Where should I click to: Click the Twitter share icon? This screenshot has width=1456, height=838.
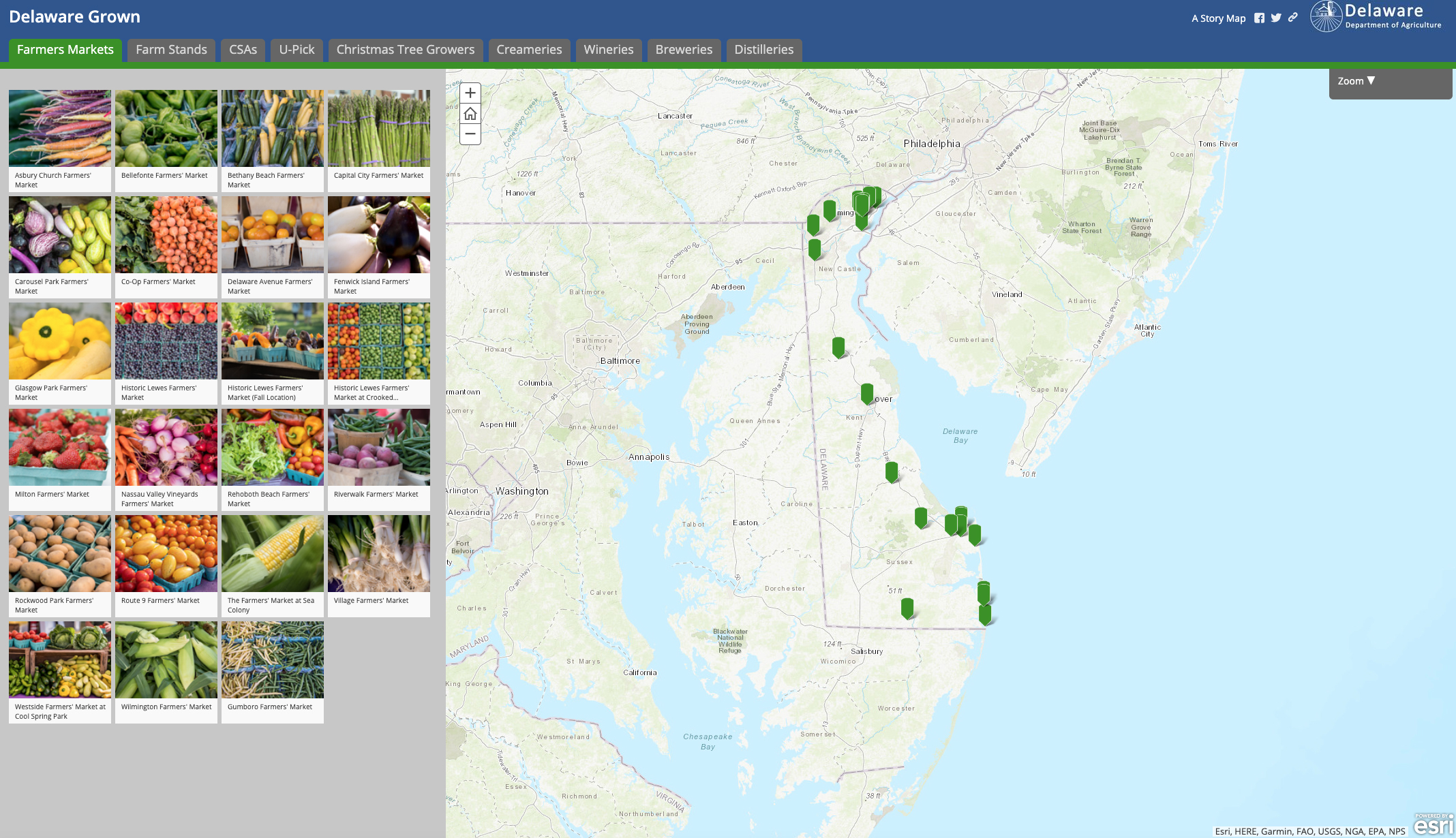coord(1276,17)
